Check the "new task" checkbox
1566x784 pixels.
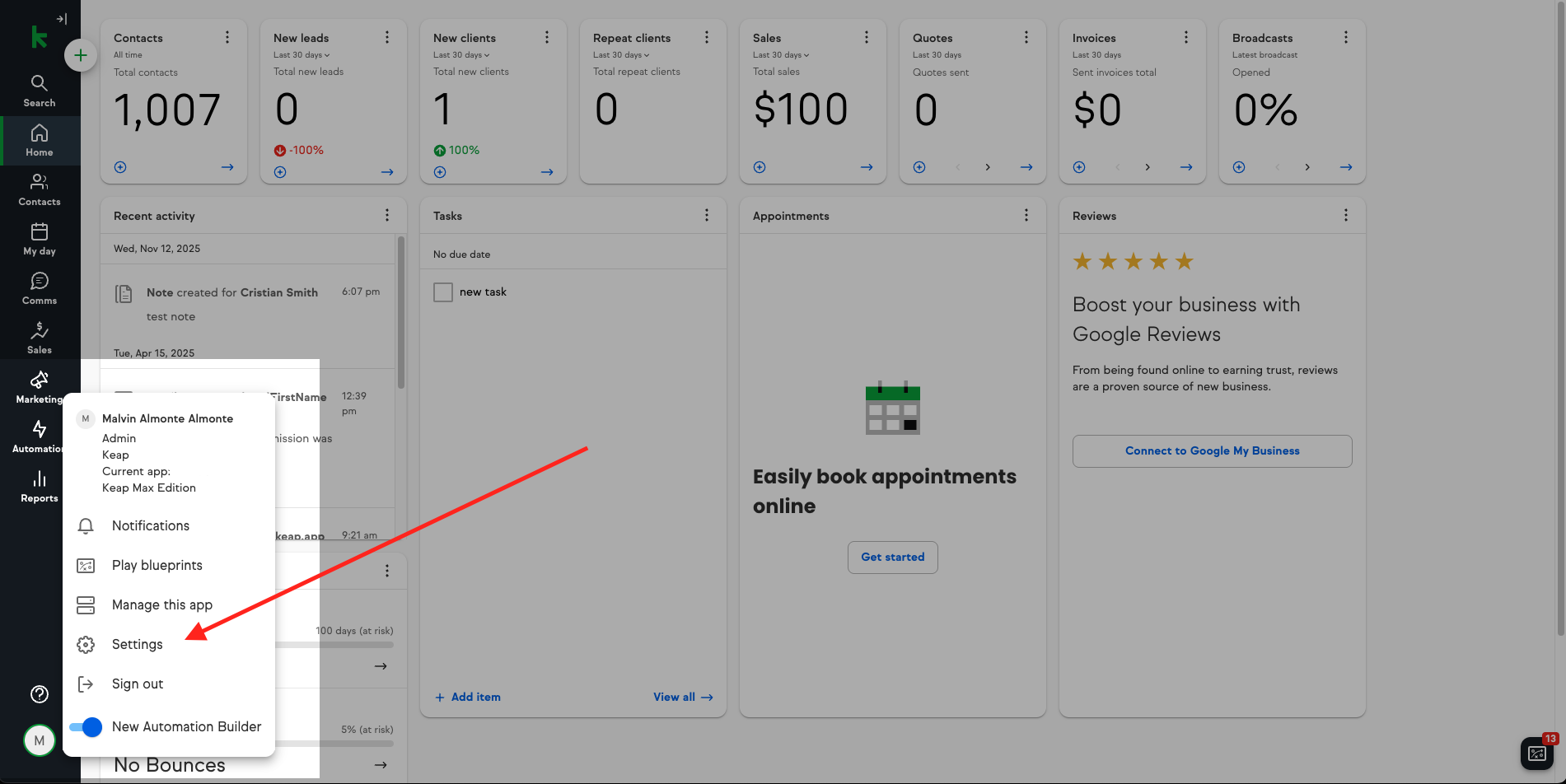coord(443,292)
